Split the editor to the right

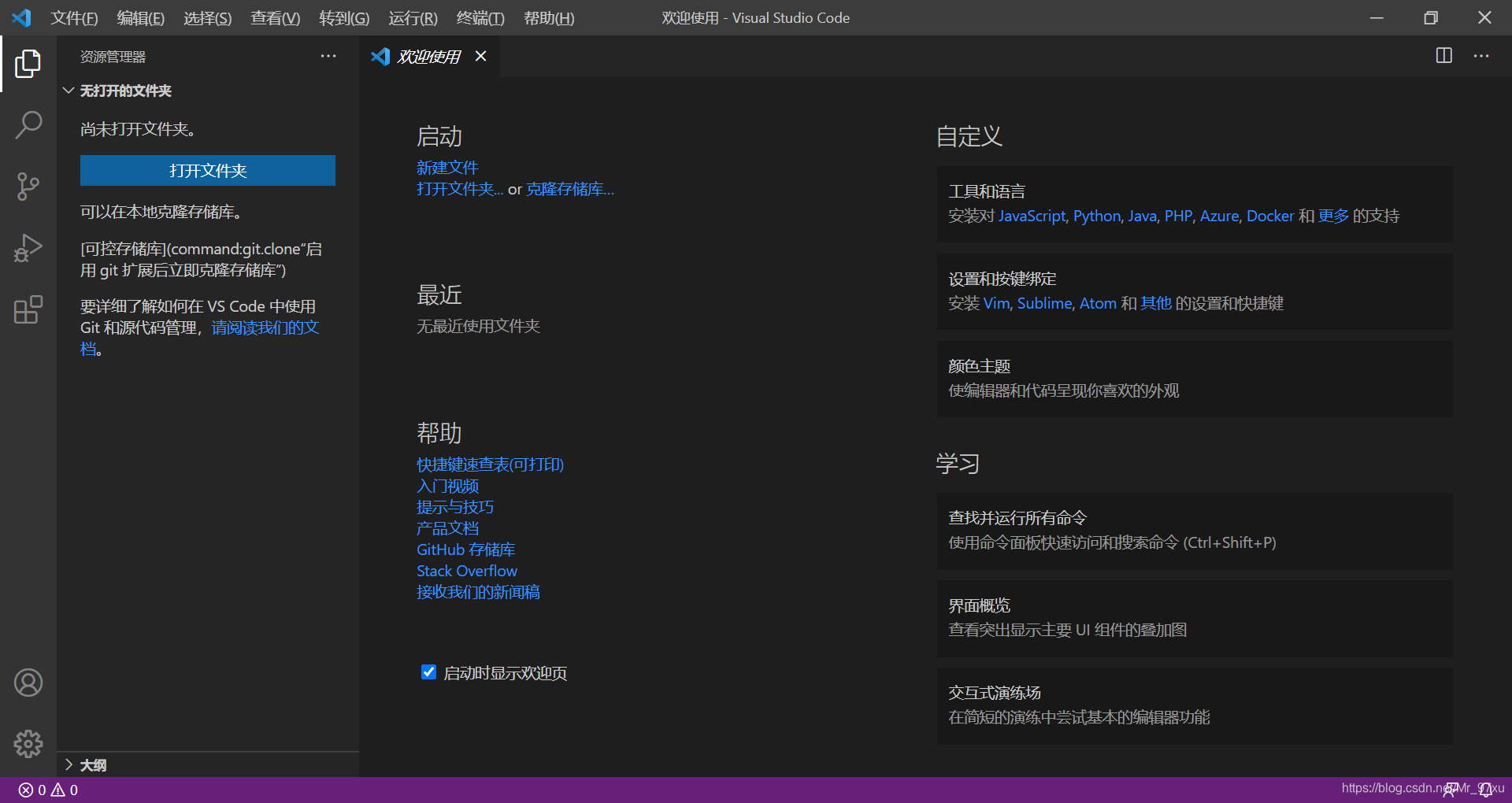click(1444, 56)
